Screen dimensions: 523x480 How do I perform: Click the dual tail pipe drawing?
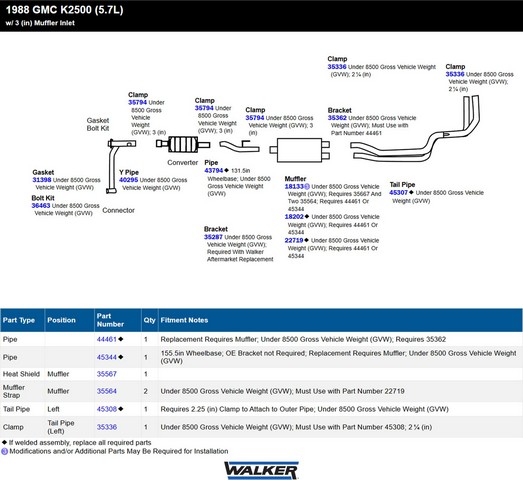coord(415,129)
